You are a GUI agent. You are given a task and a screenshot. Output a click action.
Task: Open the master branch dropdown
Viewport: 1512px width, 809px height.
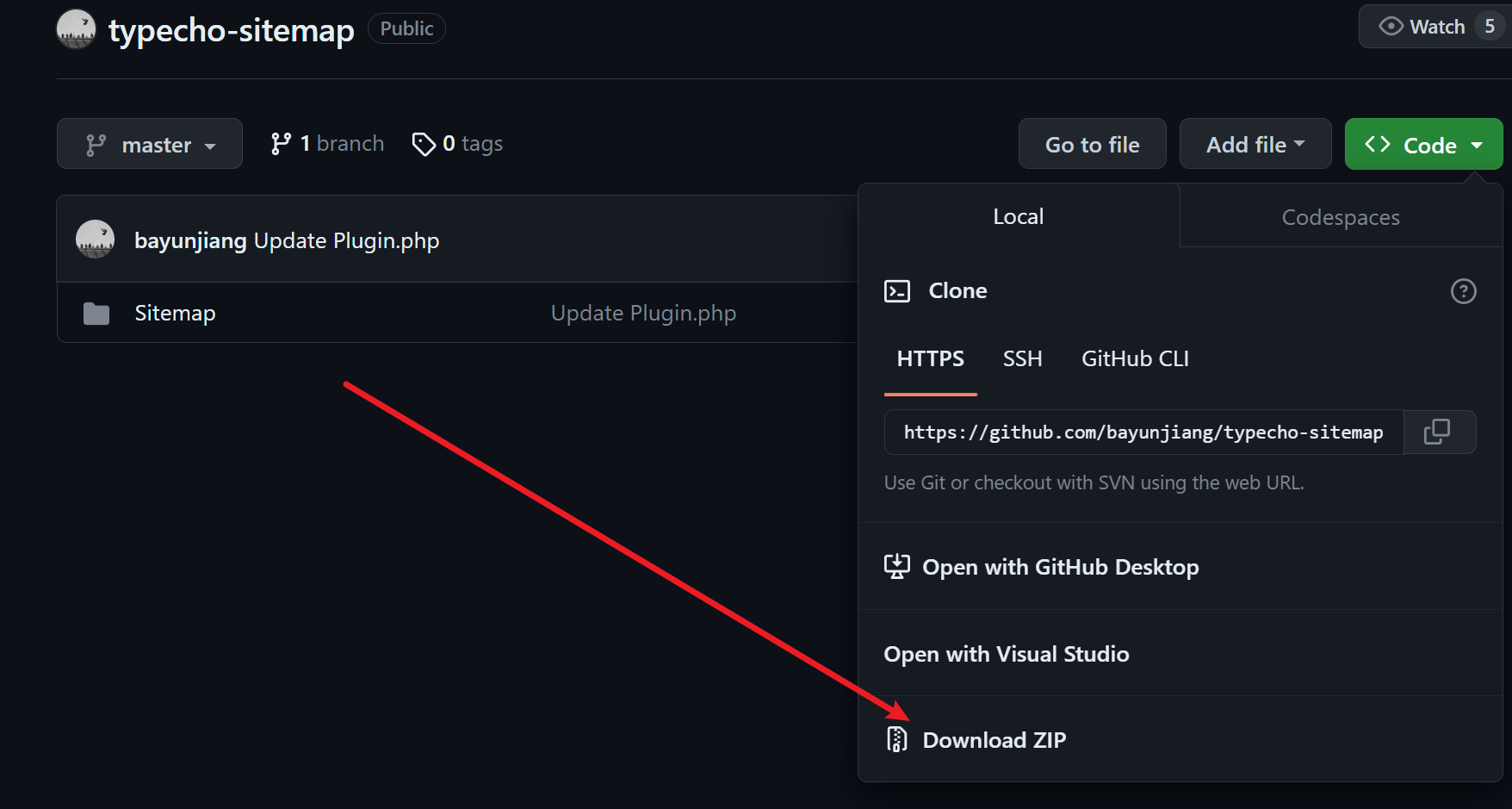point(150,144)
